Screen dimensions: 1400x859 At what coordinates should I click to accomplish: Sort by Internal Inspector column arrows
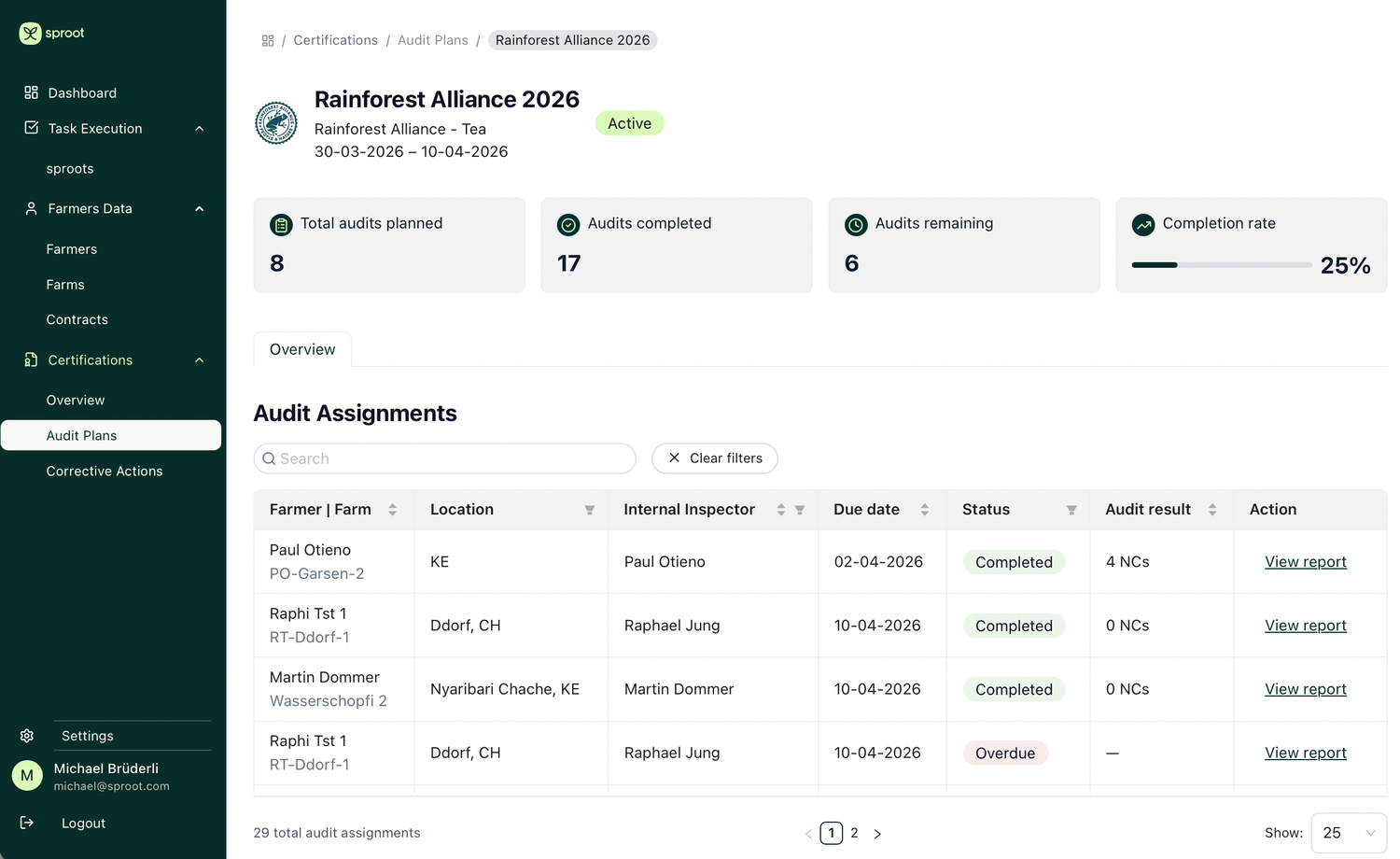point(781,510)
